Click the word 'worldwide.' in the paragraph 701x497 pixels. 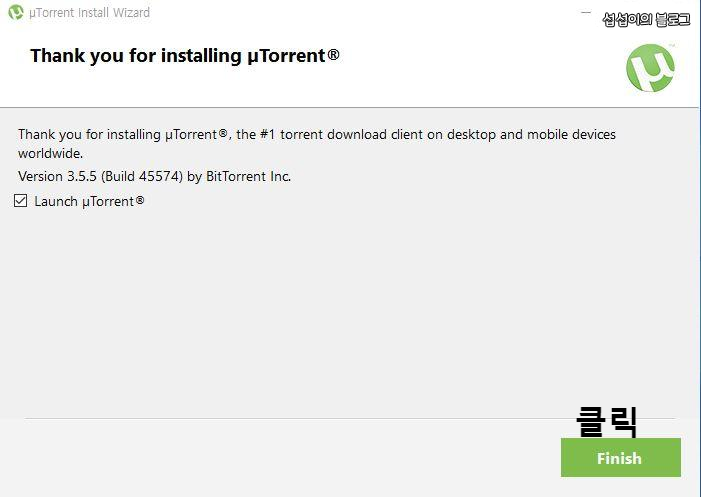pos(51,154)
